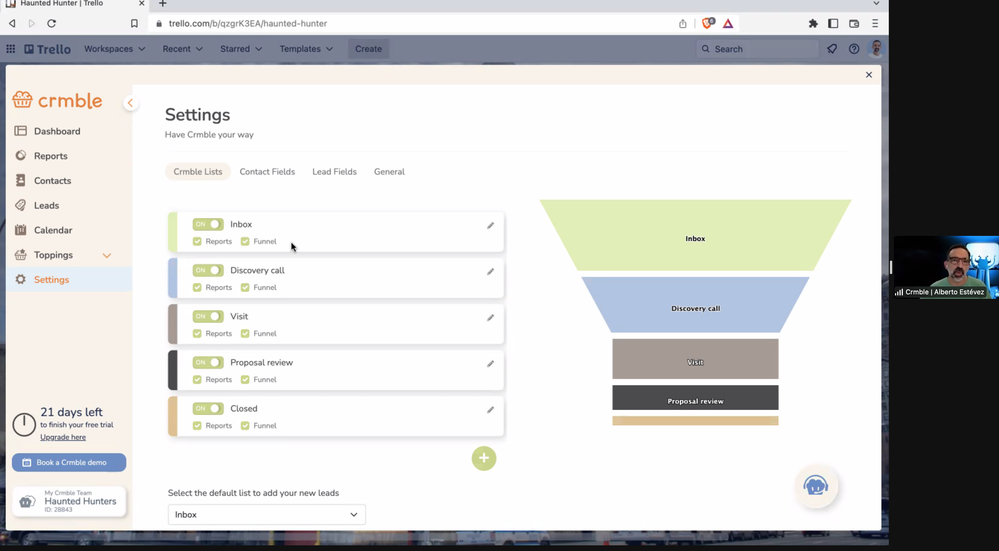Click the Inbox green funnel segment
999x551 pixels.
(x=695, y=235)
